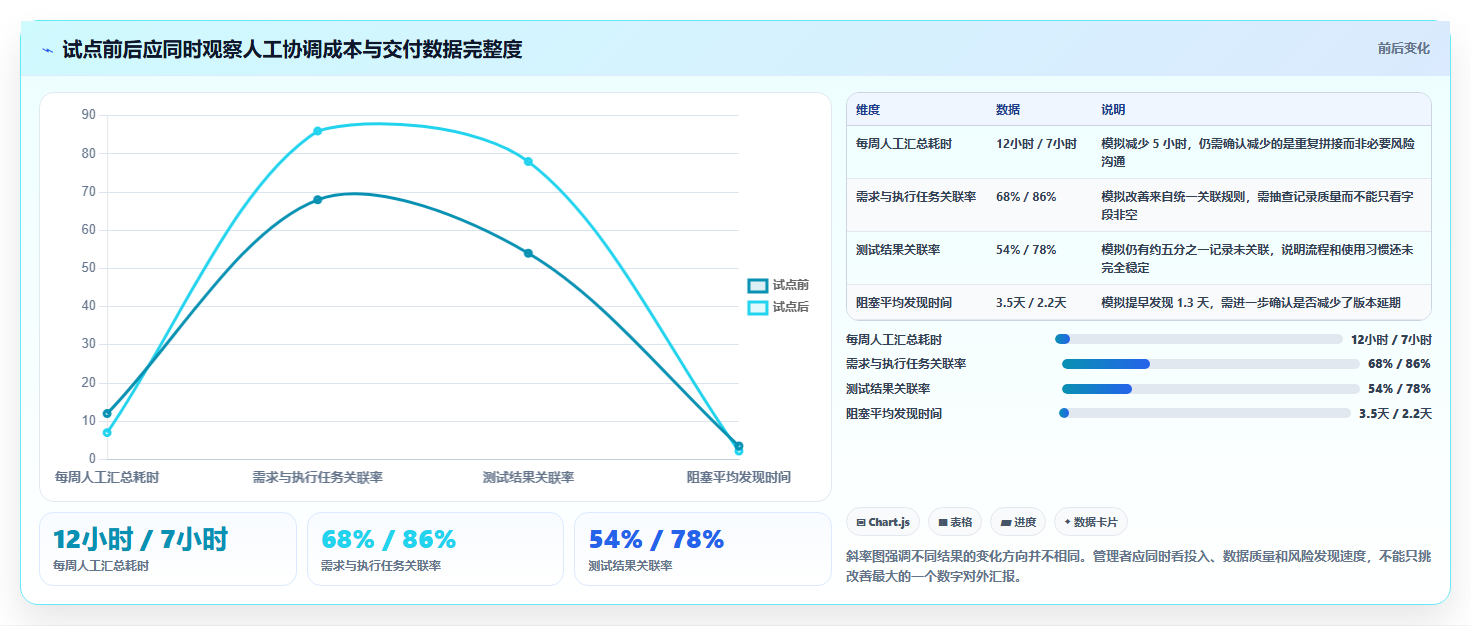Click x-axis label 需求与执行任务关联率

(318, 478)
